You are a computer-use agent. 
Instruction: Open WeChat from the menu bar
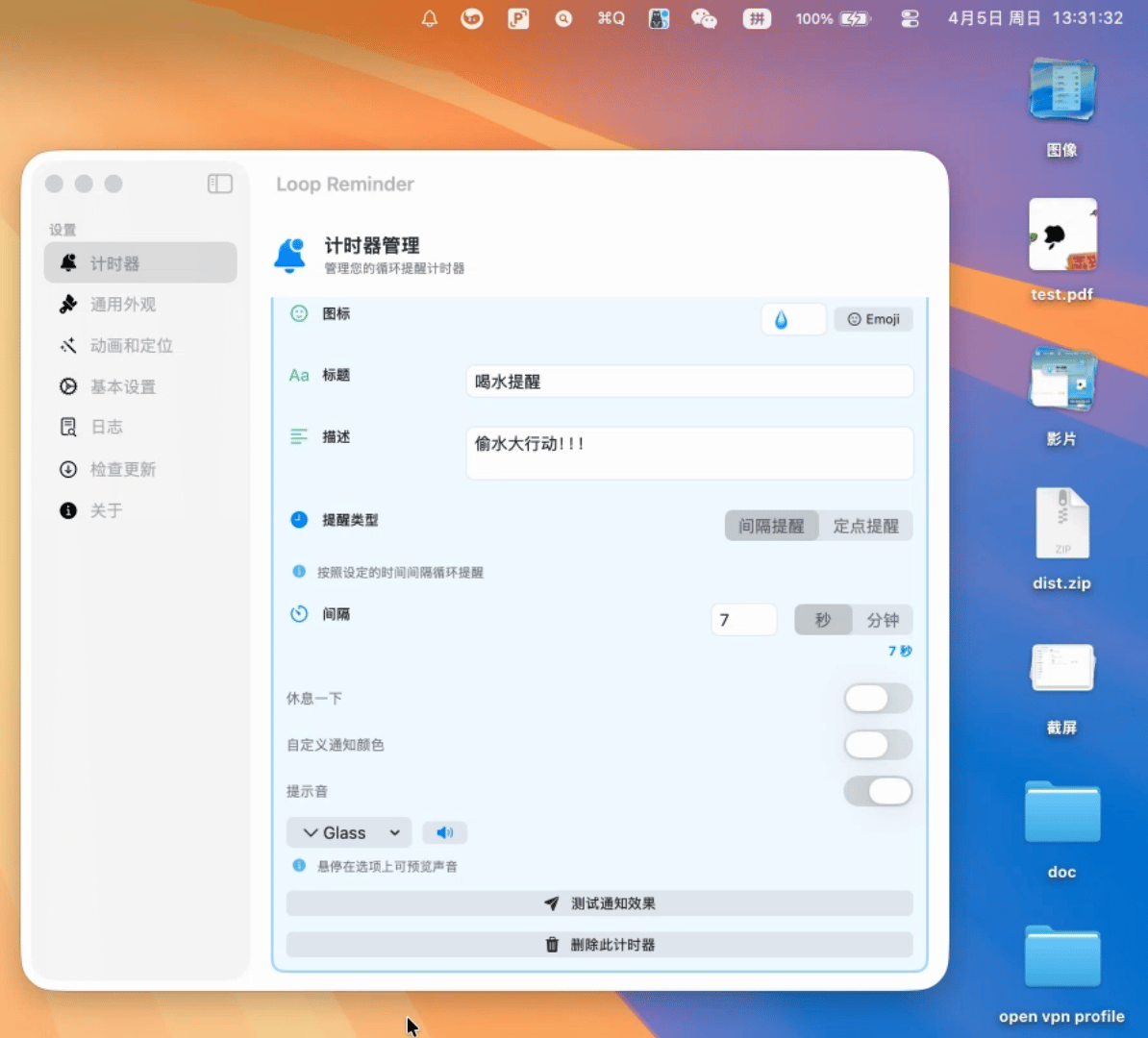pos(704,18)
